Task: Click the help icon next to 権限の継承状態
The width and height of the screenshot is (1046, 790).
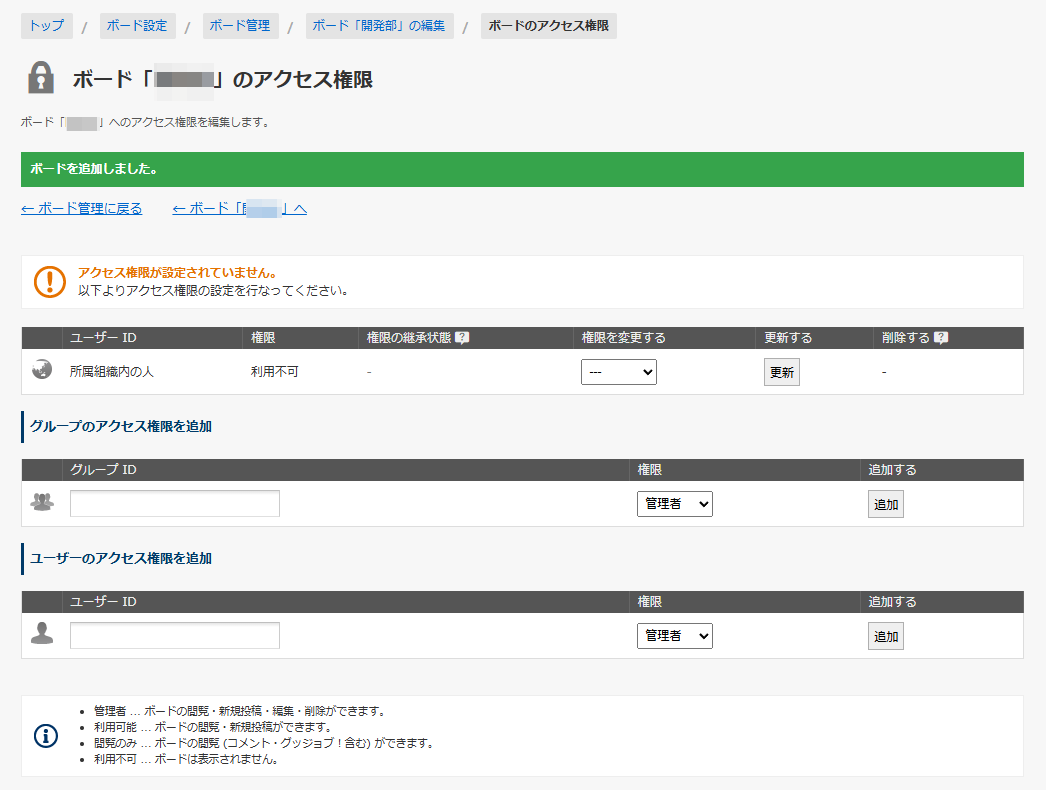Action: pyautogui.click(x=462, y=338)
